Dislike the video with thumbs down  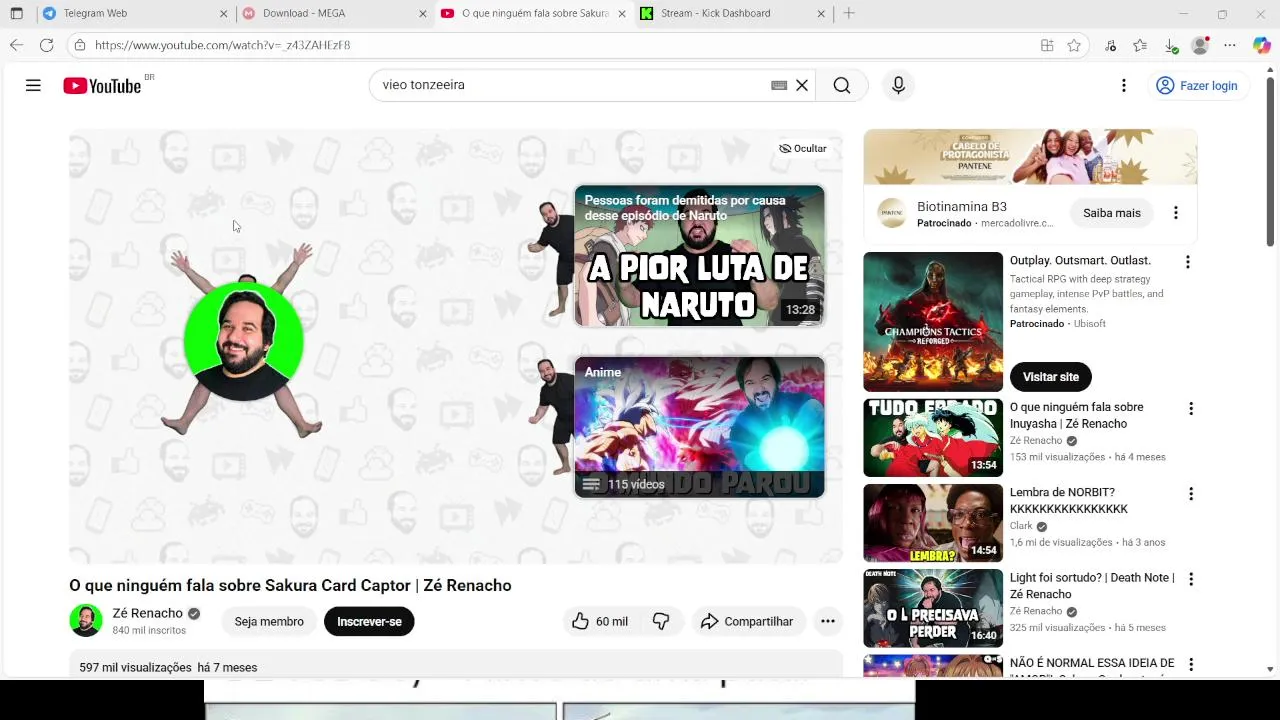coord(662,622)
